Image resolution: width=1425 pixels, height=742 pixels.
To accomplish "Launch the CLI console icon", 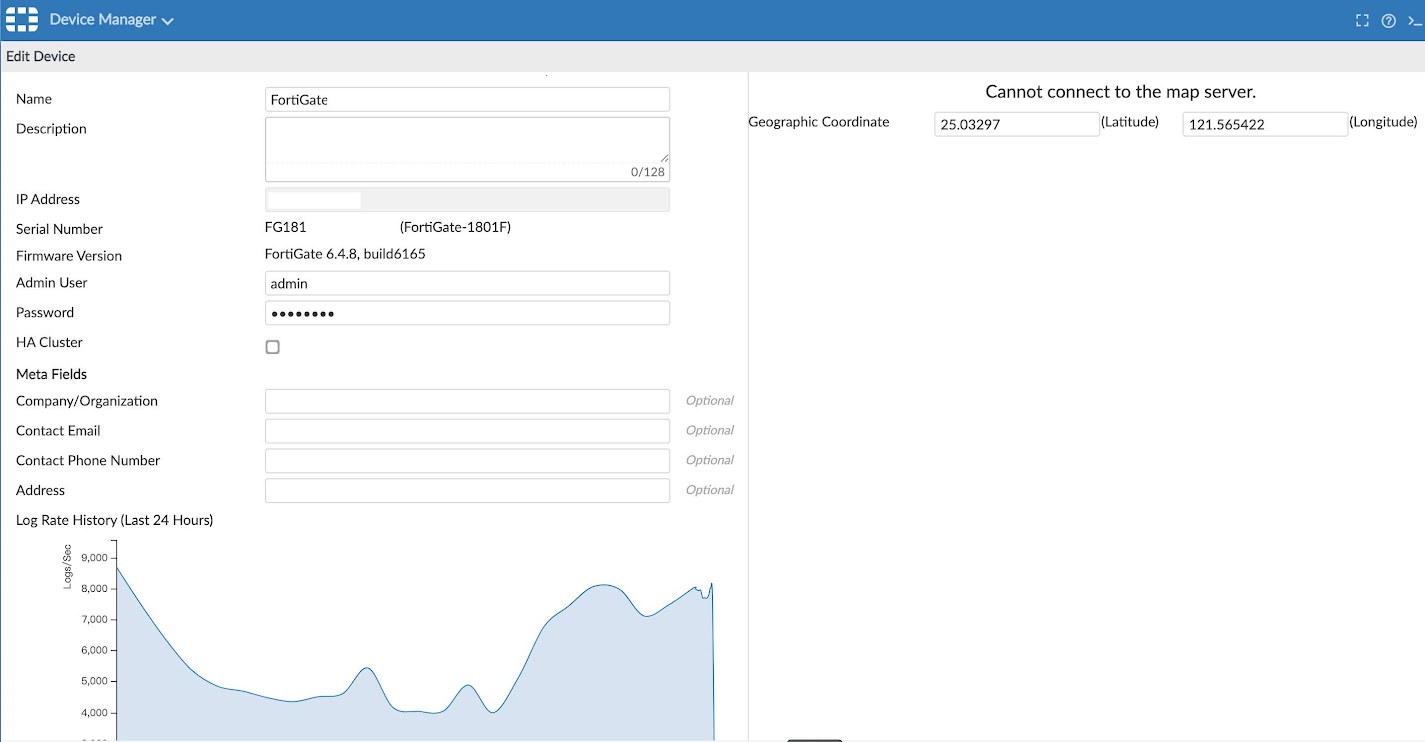I will coord(1415,20).
